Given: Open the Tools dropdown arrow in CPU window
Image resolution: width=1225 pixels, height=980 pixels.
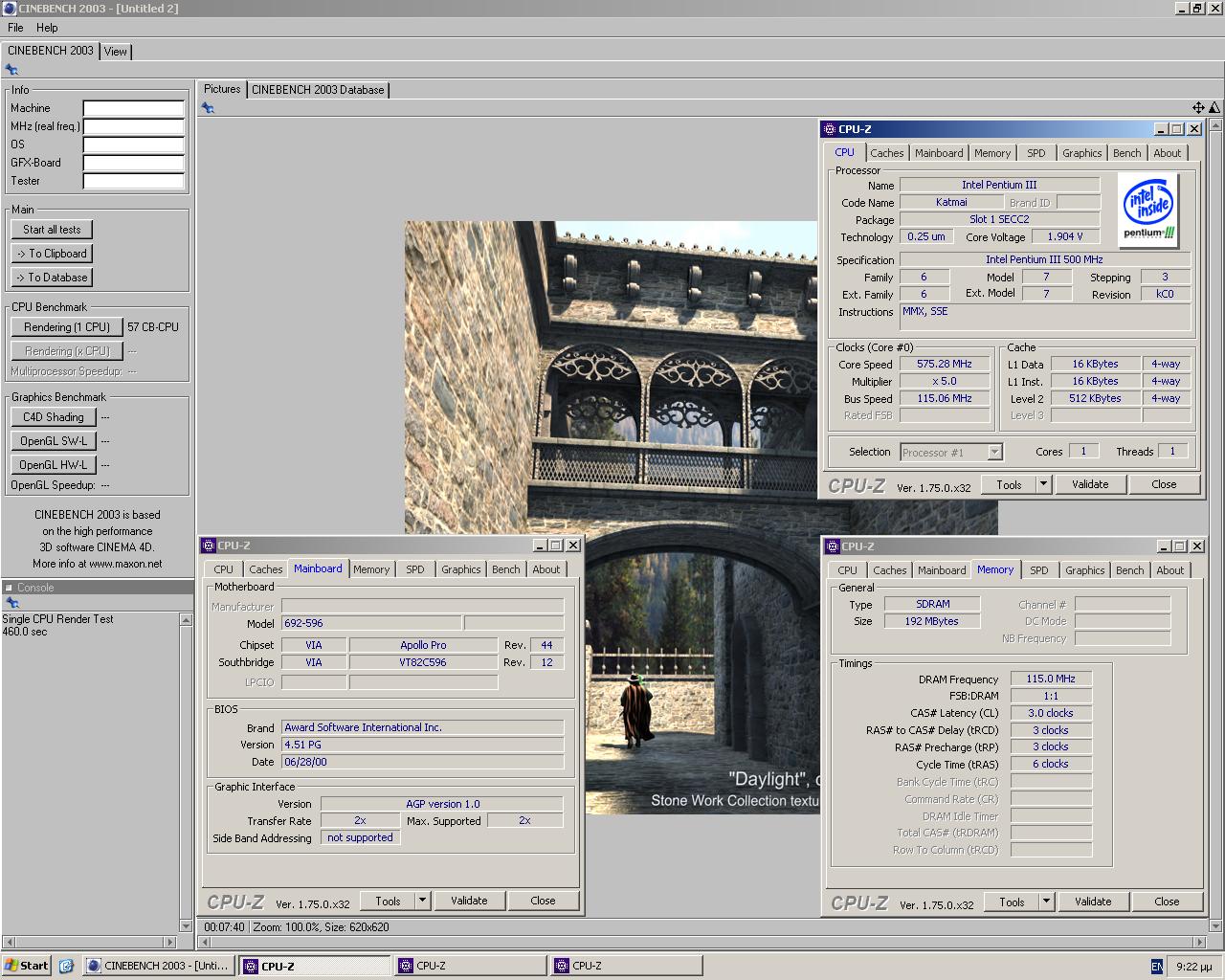Looking at the screenshot, I should 1044,484.
